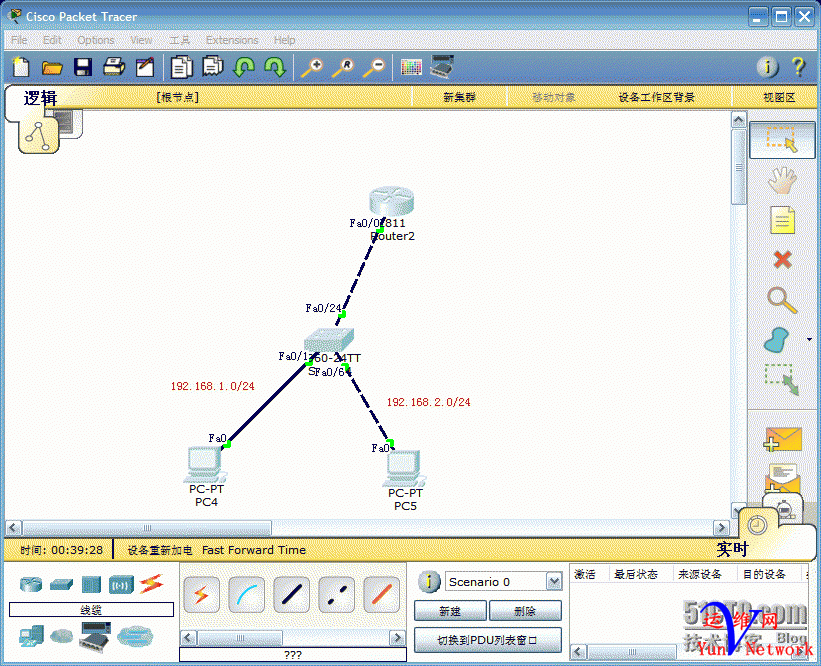The image size is (821, 666).
Task: Click the Save floppy disk icon
Action: (83, 67)
